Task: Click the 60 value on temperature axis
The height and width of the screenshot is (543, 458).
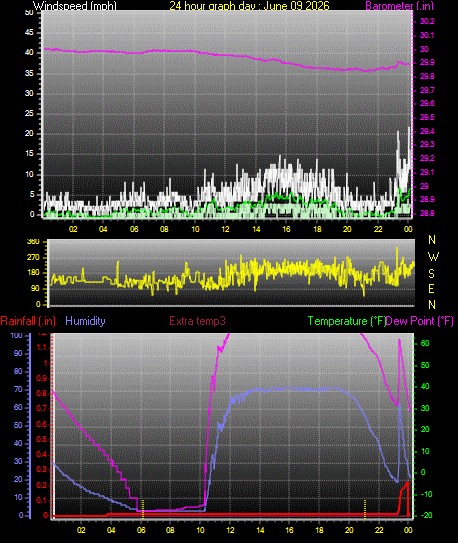Action: (x=425, y=344)
